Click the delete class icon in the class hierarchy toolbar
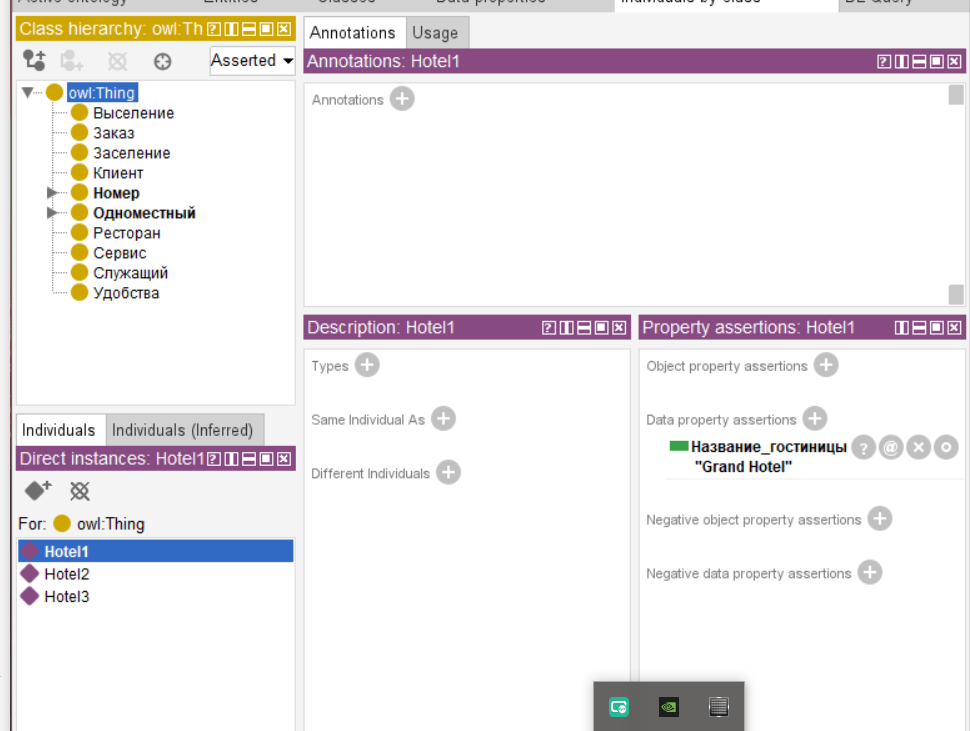The width and height of the screenshot is (970, 731). click(118, 61)
